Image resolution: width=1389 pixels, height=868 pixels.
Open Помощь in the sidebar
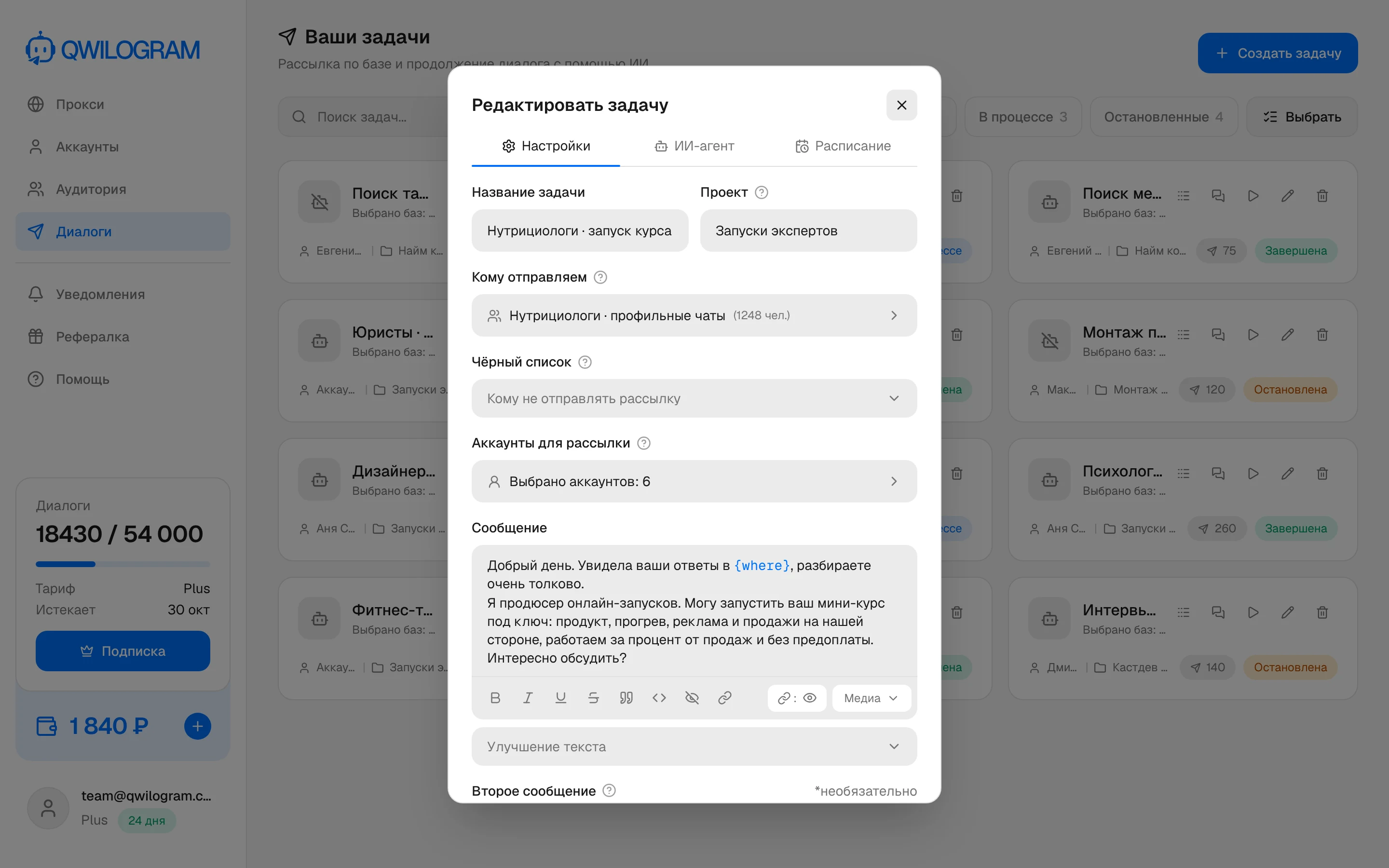click(123, 380)
